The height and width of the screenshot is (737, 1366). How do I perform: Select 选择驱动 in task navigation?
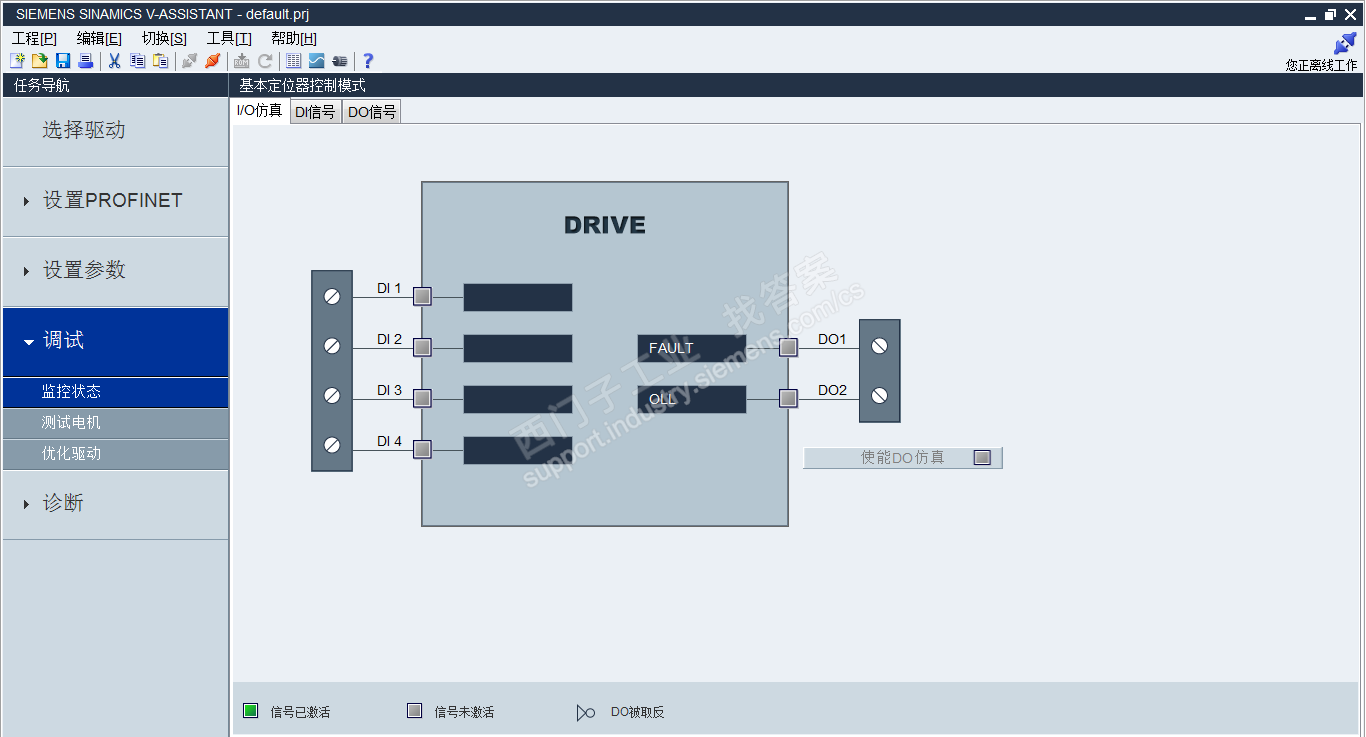click(x=115, y=131)
